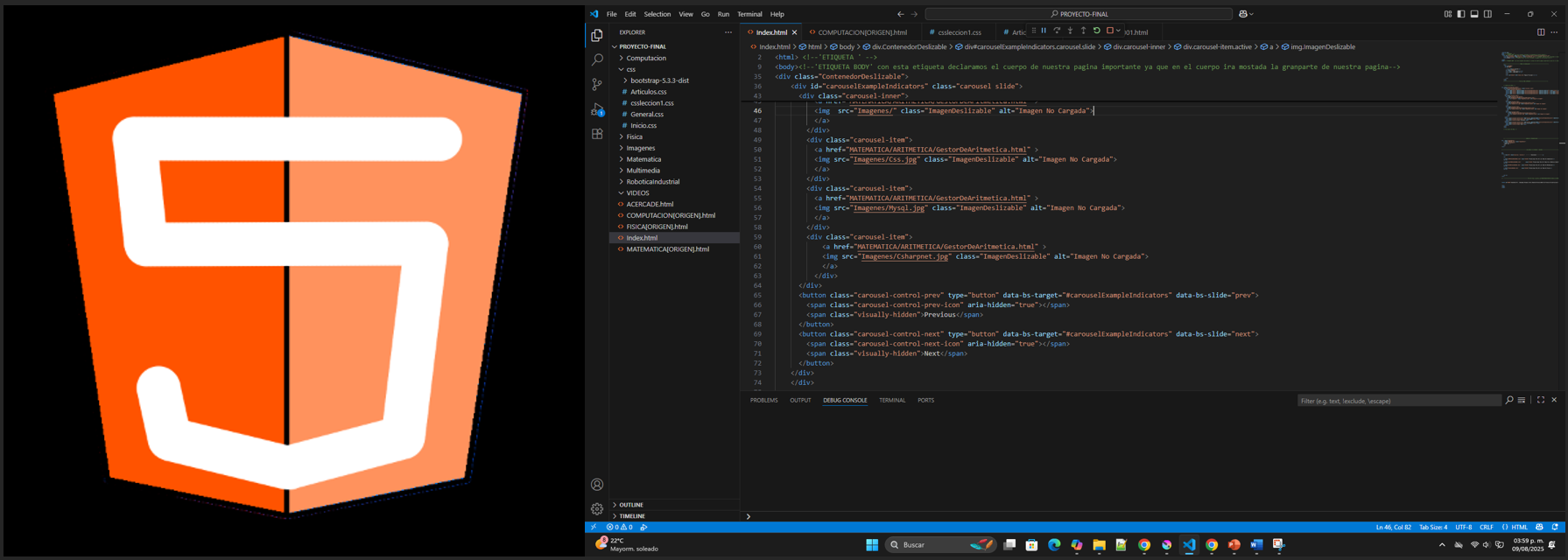Click the debug Step Out icon

[x=1083, y=31]
